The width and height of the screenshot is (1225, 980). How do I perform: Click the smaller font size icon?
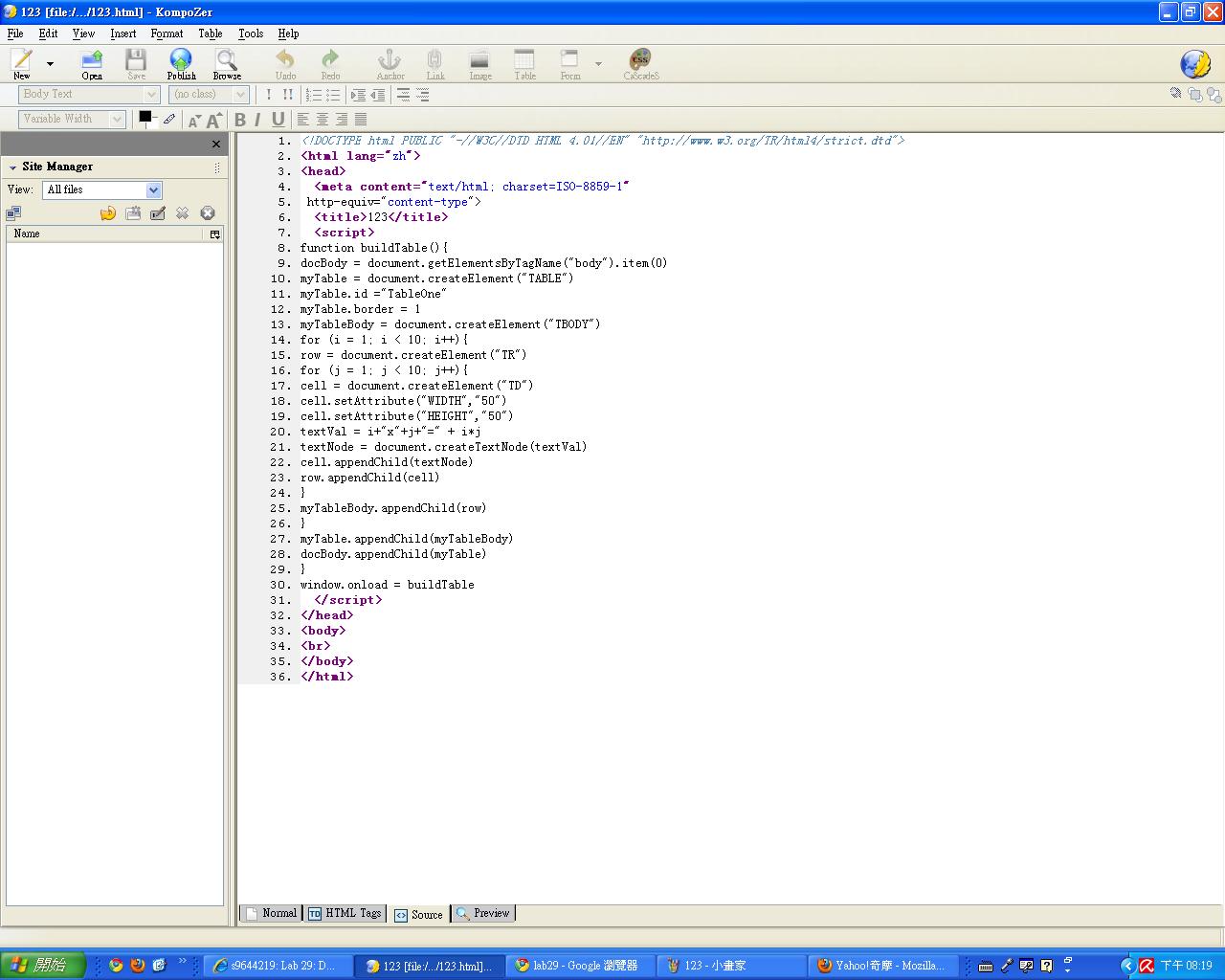(x=194, y=120)
